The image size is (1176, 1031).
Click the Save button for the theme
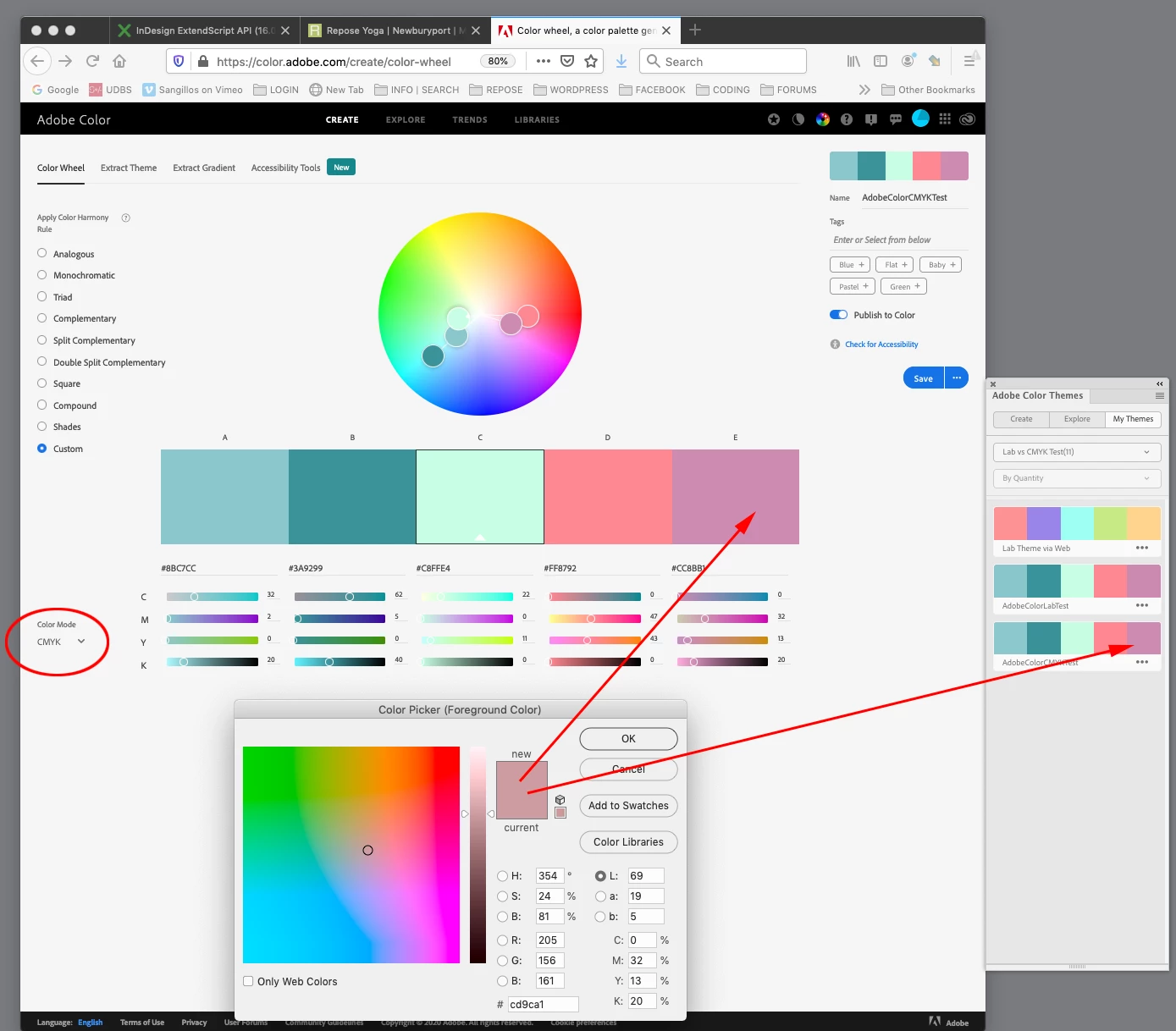pos(924,378)
